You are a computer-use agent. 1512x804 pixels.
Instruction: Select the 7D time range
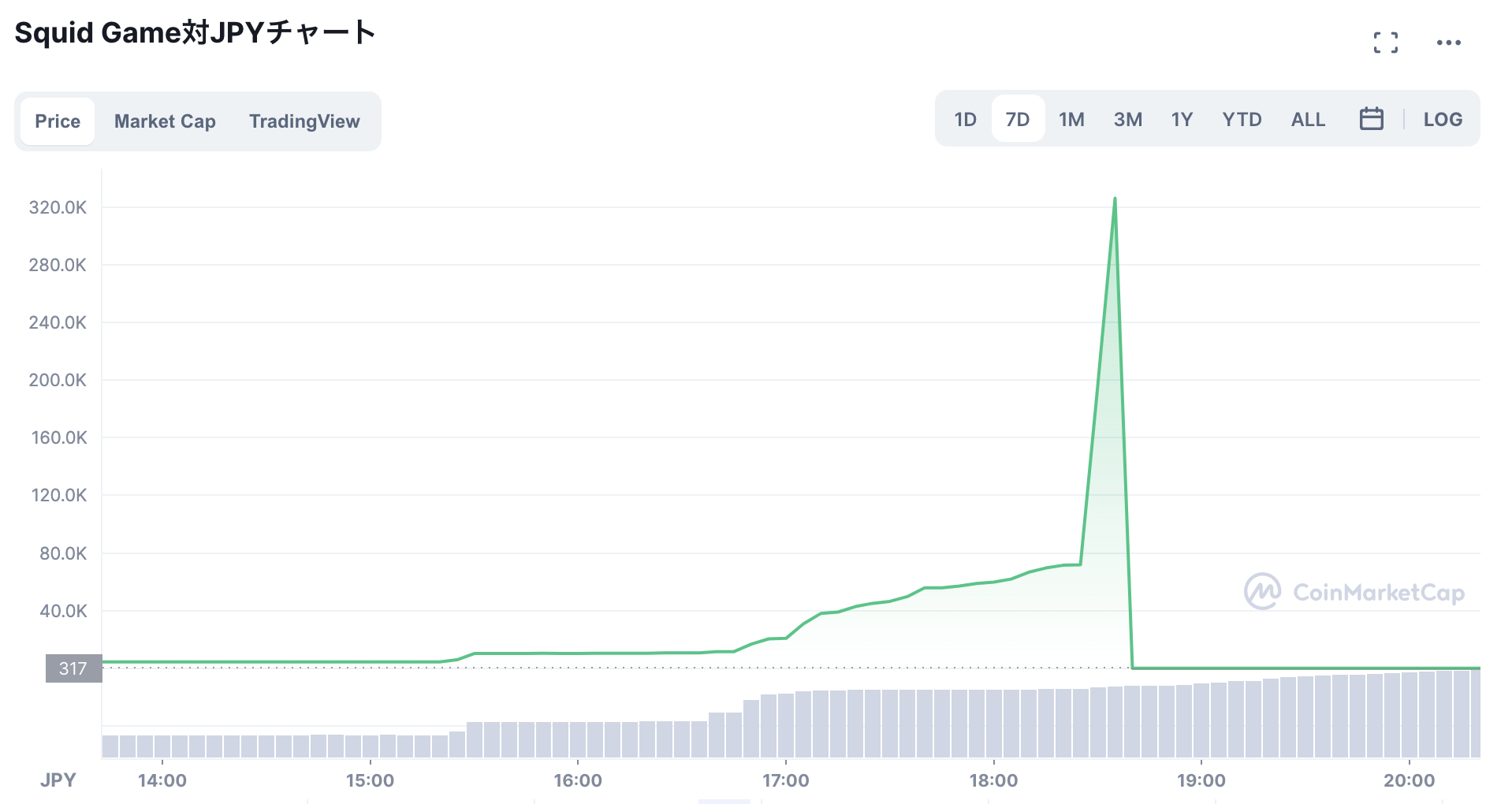coord(1018,119)
